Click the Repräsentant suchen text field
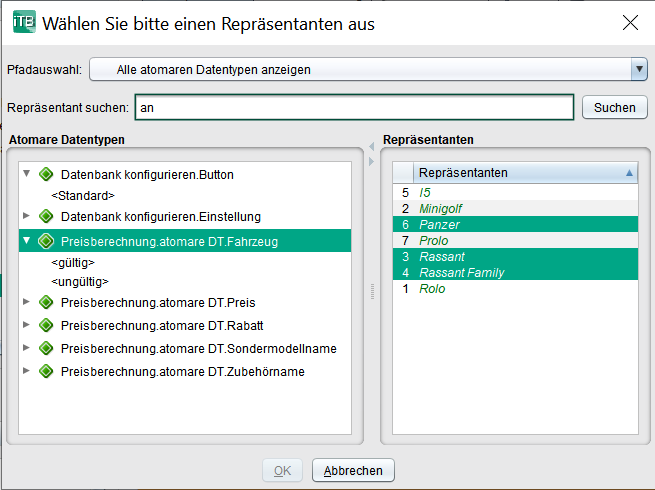Image resolution: width=655 pixels, height=490 pixels. pos(354,107)
